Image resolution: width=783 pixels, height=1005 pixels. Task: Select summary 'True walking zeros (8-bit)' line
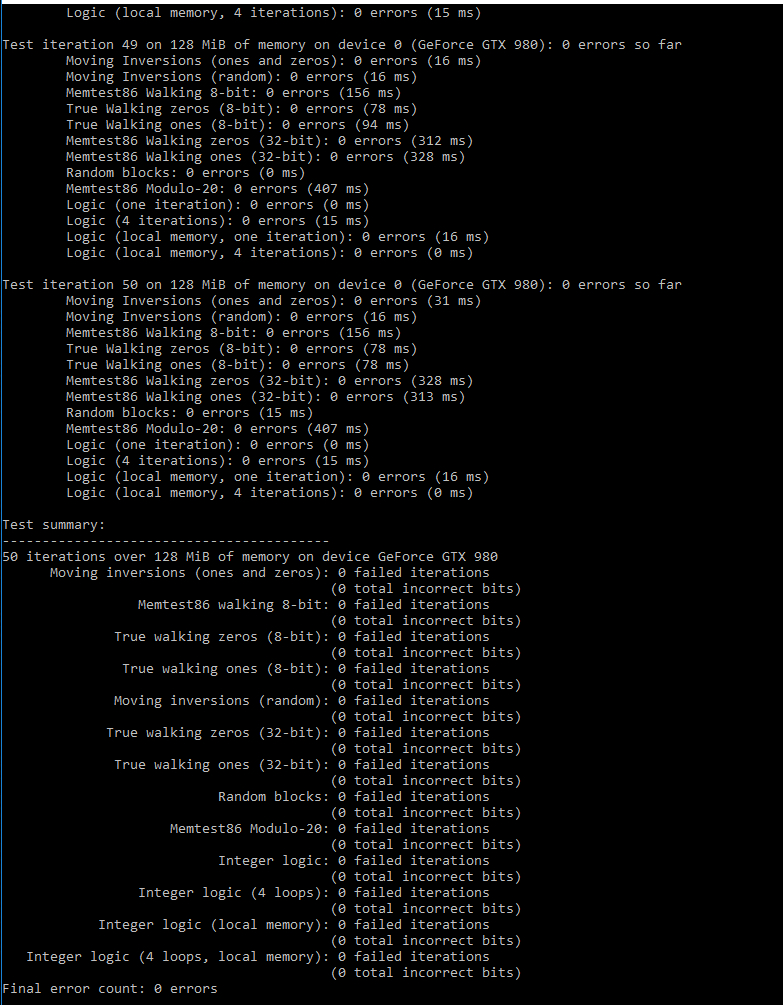(302, 637)
